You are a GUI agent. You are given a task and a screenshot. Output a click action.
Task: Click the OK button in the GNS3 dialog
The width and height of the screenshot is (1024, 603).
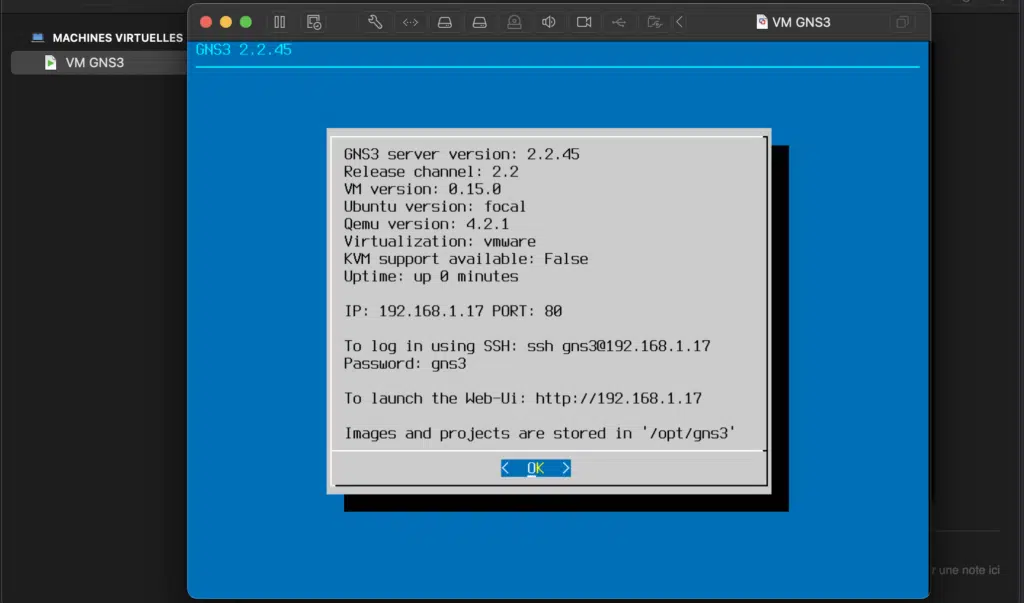coord(536,468)
